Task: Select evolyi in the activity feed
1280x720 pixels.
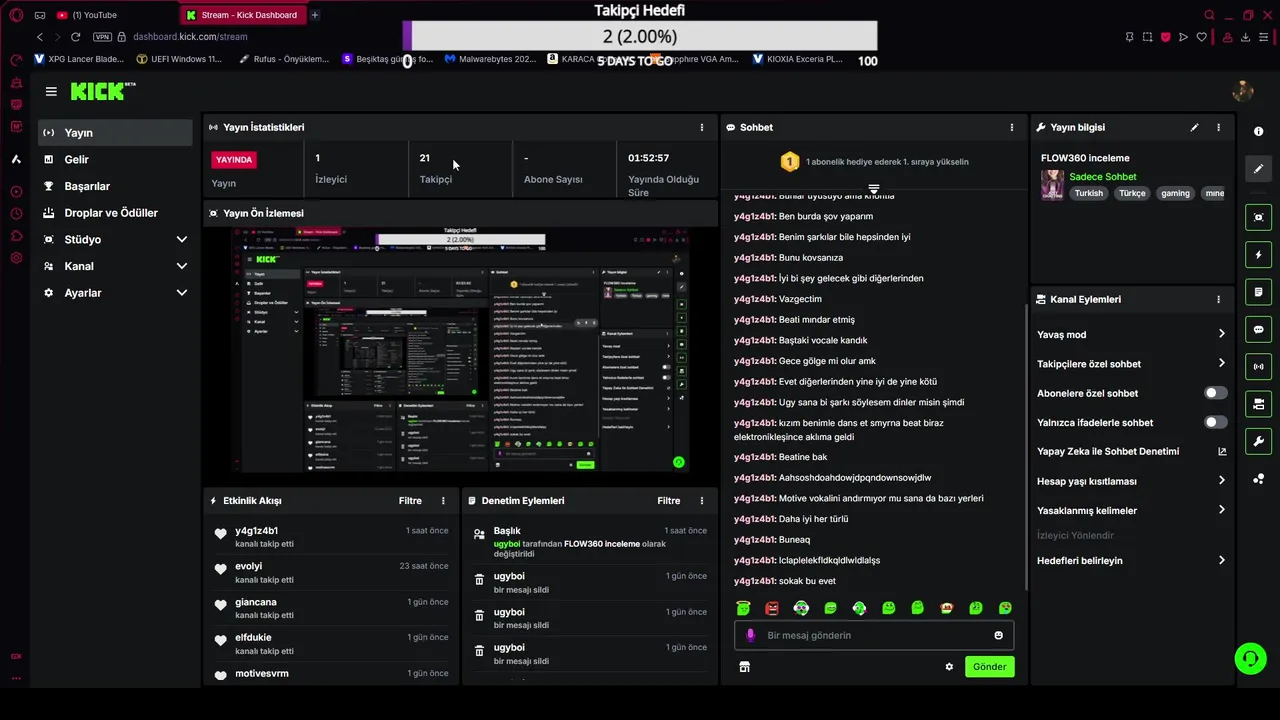Action: click(x=248, y=566)
